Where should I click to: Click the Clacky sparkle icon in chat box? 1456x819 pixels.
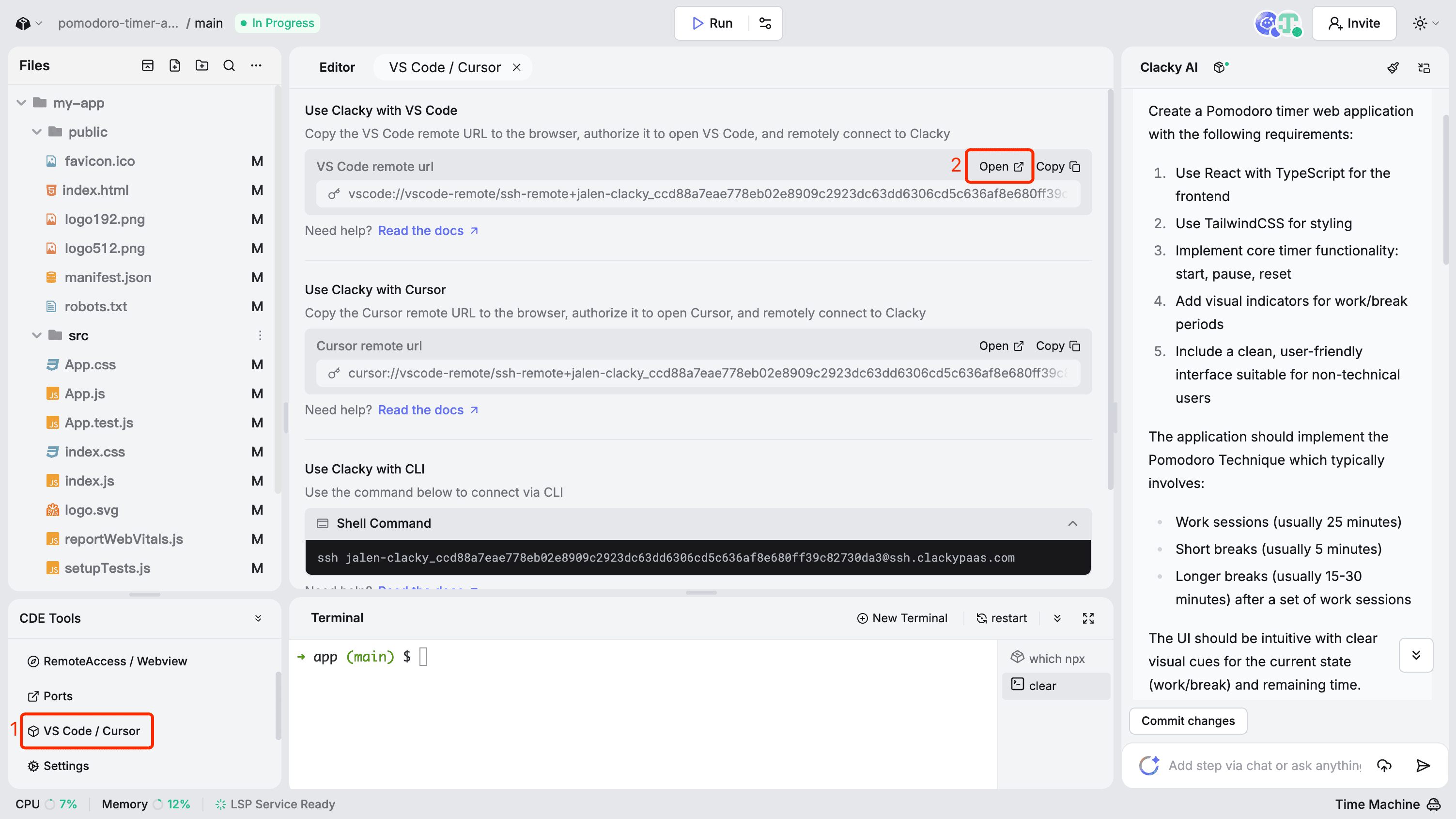pos(1149,765)
